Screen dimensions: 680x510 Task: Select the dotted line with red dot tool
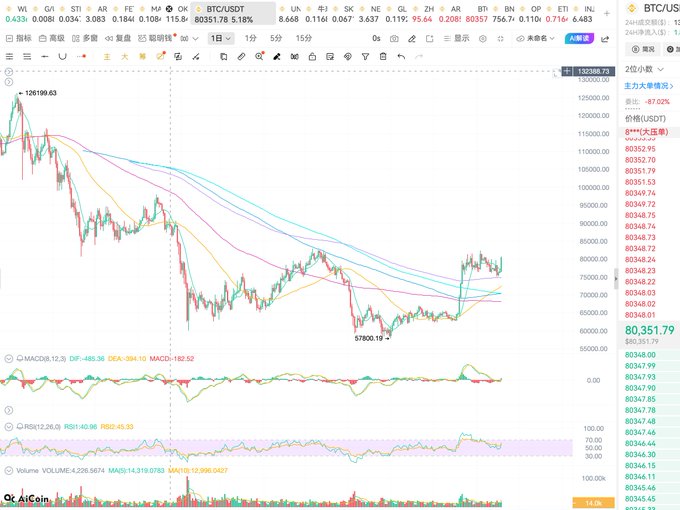click(81, 56)
